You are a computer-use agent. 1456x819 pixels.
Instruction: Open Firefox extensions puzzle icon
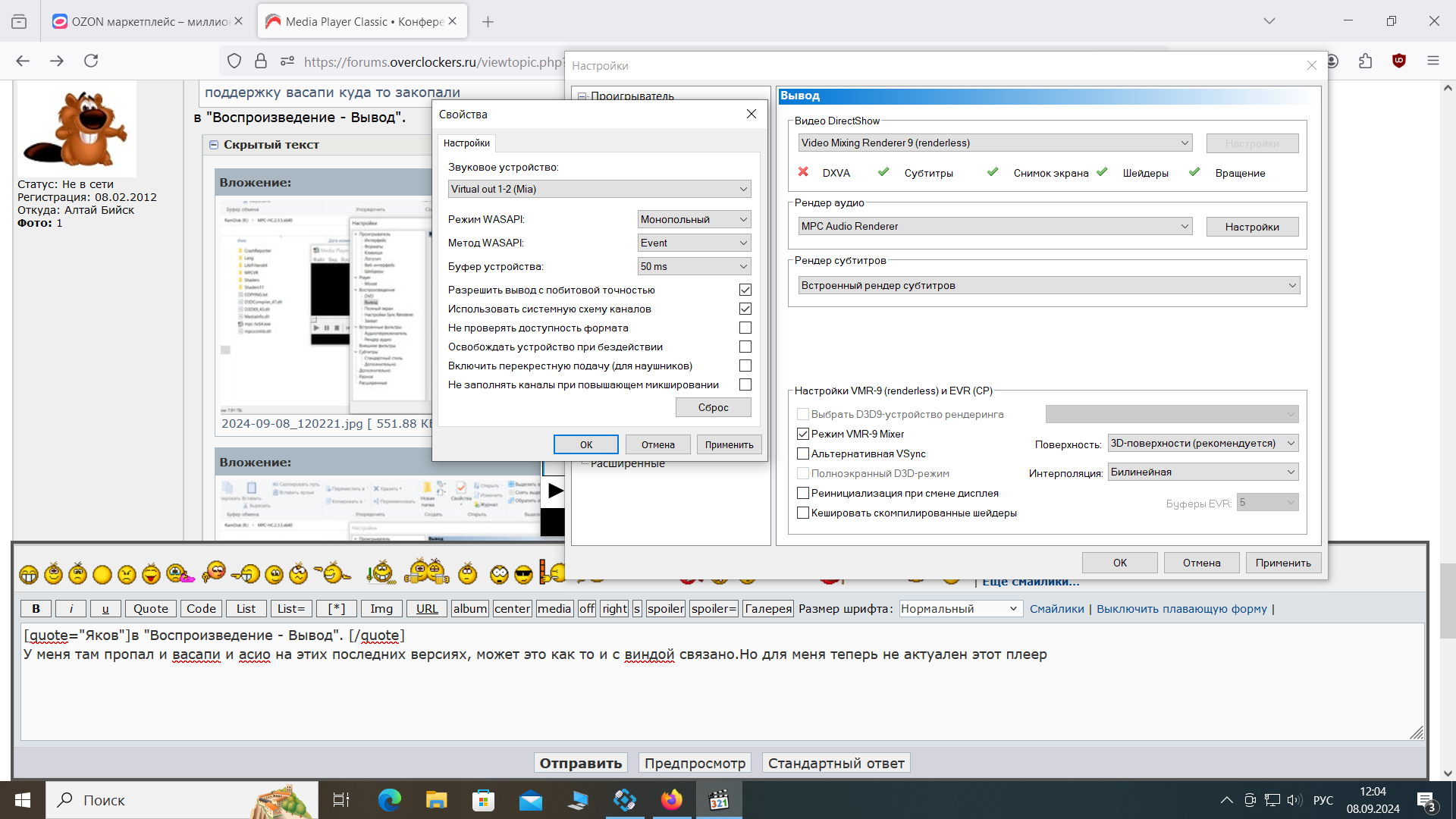1366,61
